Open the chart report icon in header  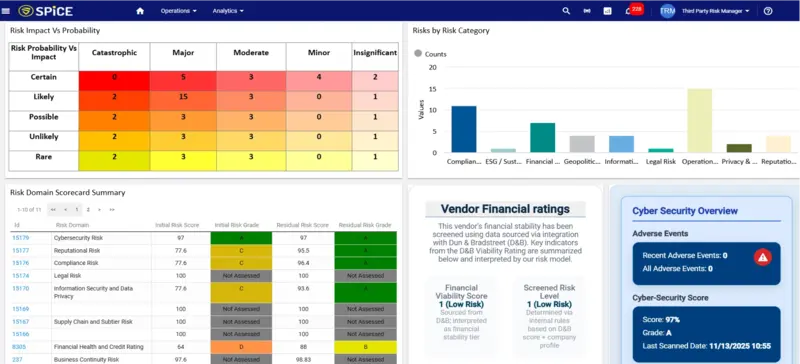[607, 11]
